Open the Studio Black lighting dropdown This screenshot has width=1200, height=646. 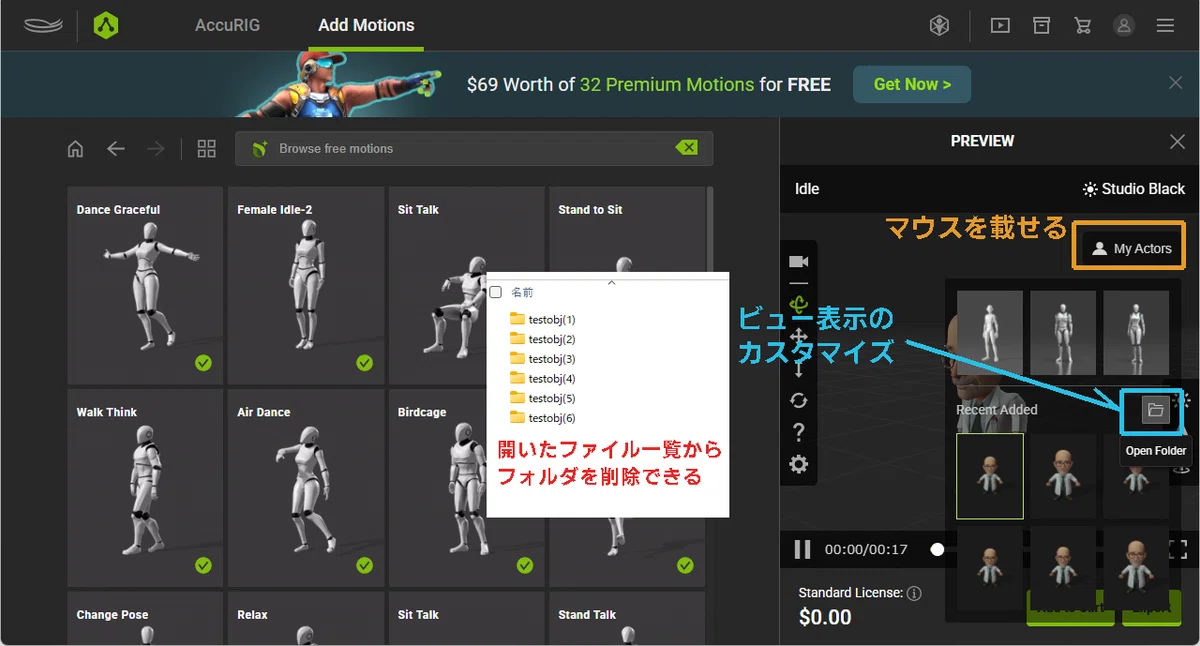pyautogui.click(x=1134, y=189)
